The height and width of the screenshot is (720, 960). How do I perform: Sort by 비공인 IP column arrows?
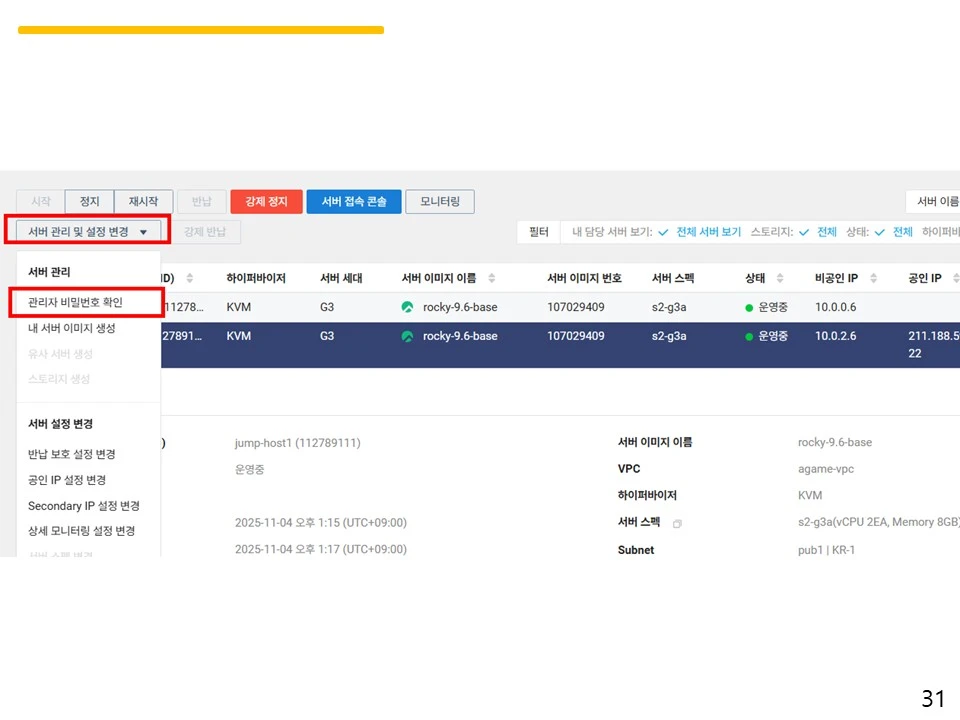click(x=874, y=278)
